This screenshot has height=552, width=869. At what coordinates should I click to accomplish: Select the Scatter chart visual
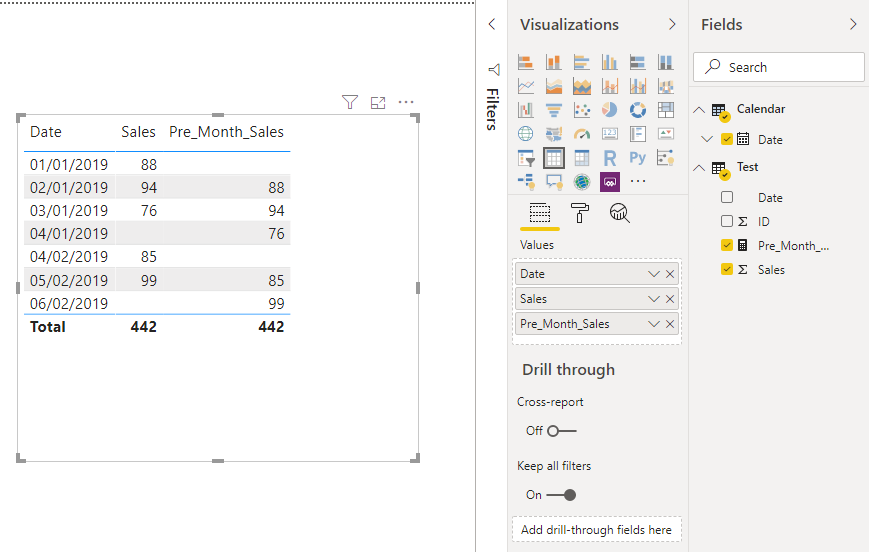coord(581,110)
